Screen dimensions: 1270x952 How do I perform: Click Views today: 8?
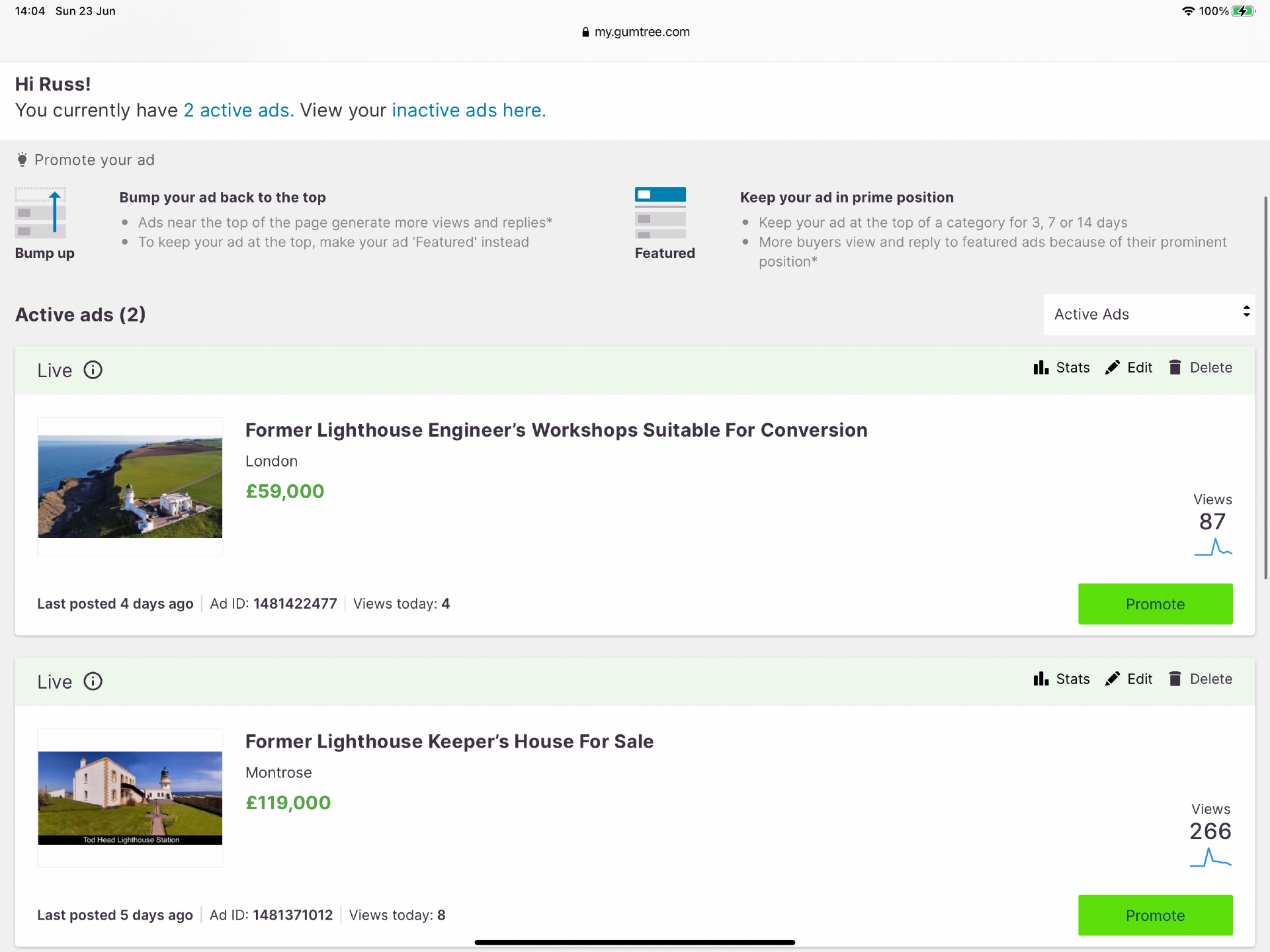click(398, 916)
